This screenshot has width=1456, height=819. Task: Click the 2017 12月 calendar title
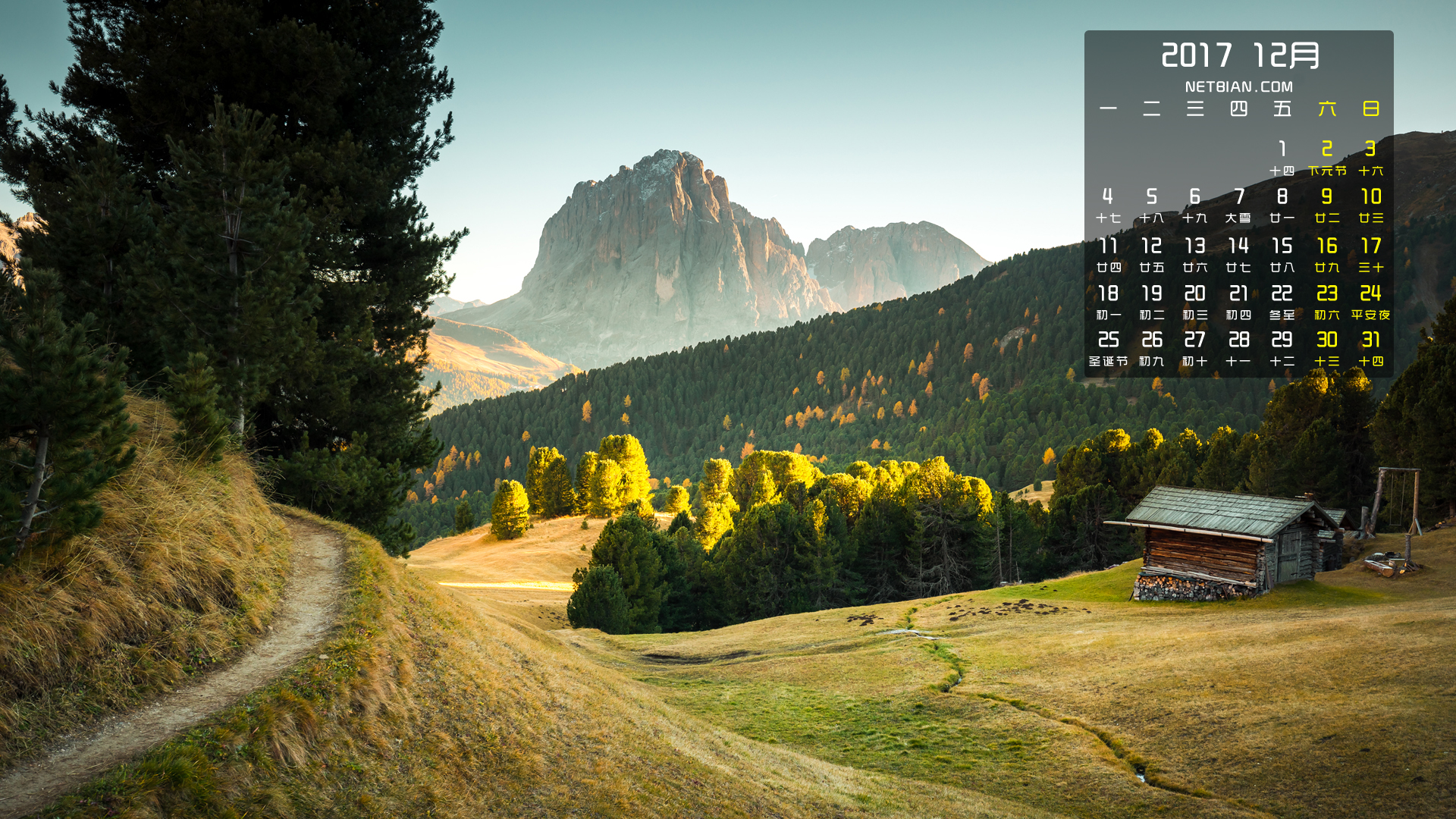point(1240,55)
